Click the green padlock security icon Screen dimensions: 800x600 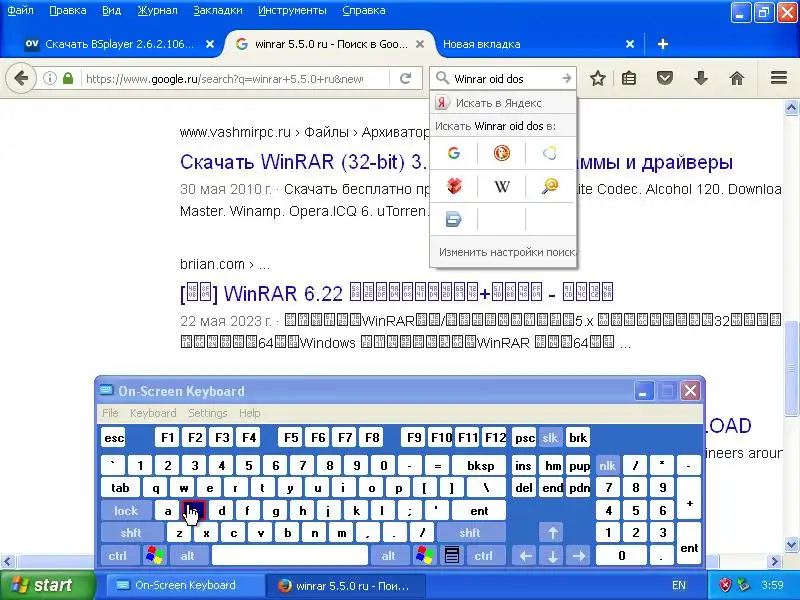[x=68, y=78]
